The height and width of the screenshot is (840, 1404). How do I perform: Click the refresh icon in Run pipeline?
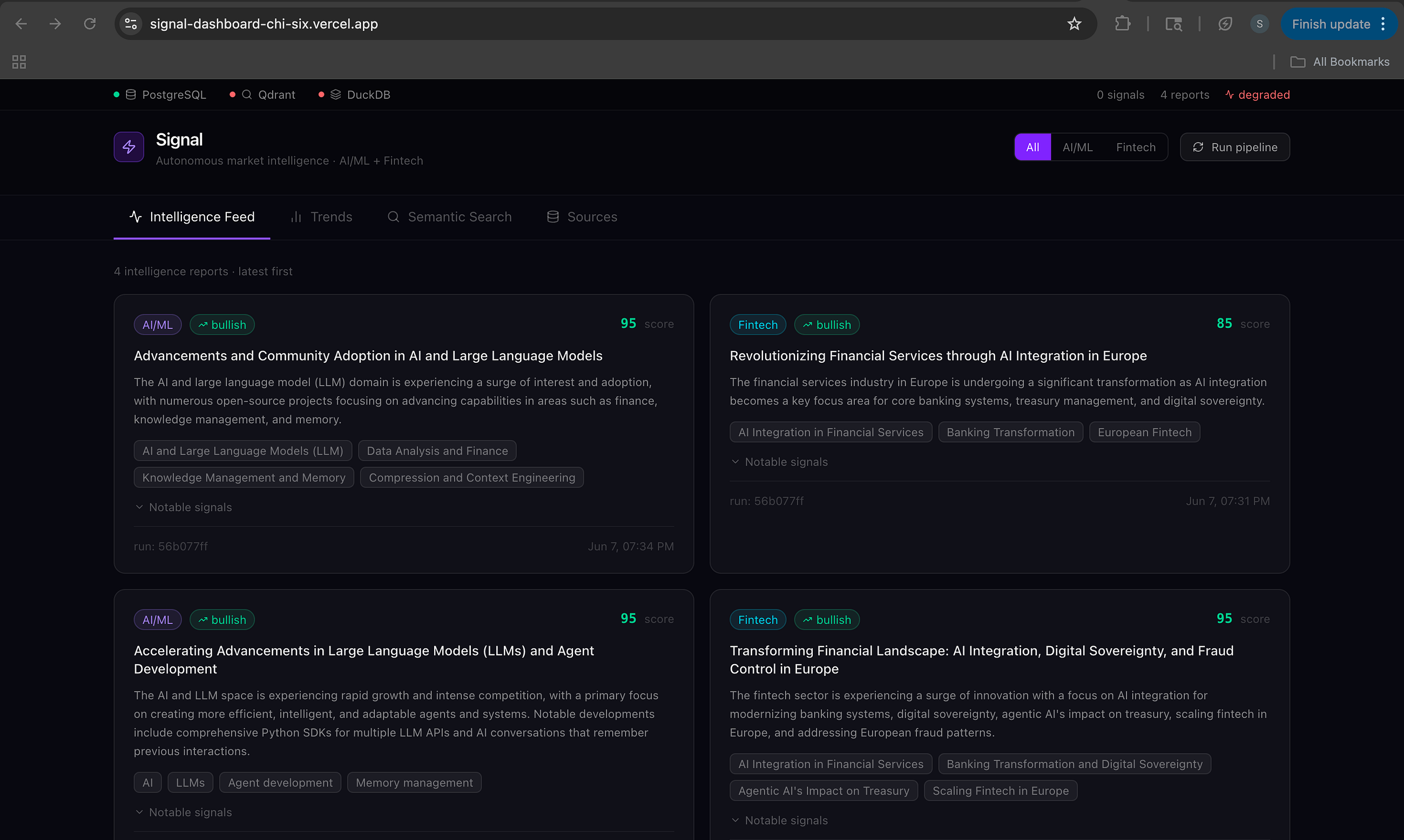point(1198,147)
